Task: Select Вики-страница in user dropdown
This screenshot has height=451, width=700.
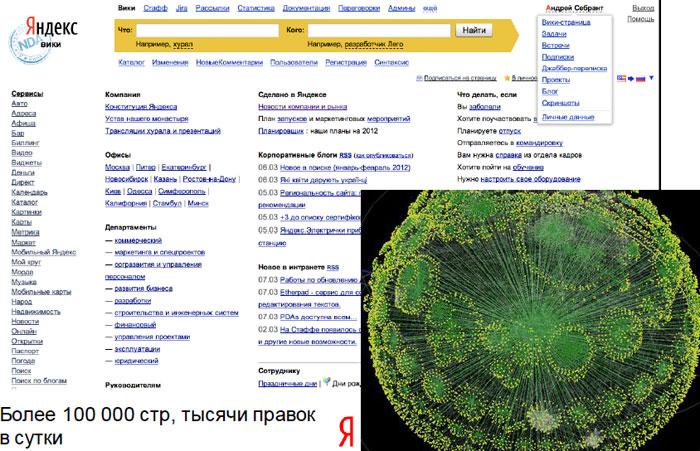Action: tap(566, 22)
